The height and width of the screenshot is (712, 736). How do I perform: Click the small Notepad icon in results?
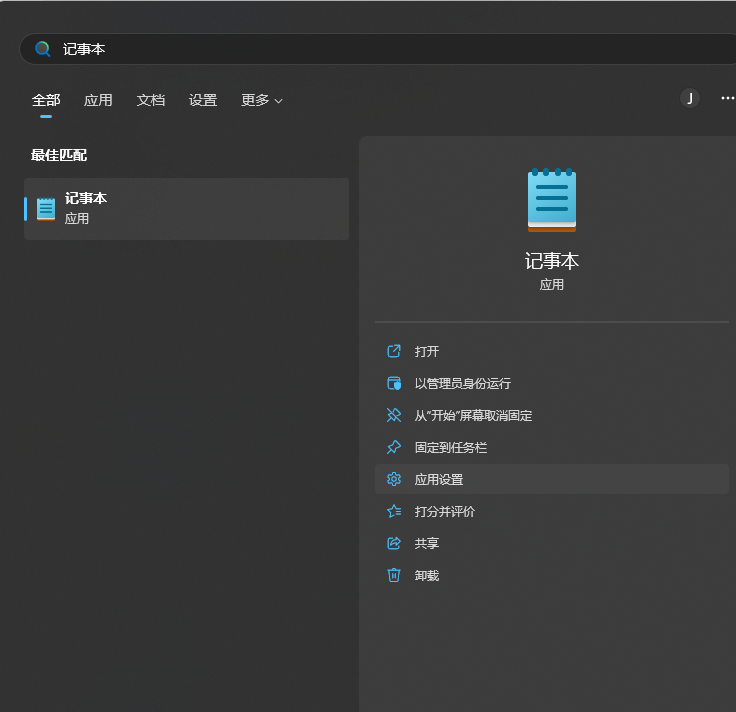point(46,209)
